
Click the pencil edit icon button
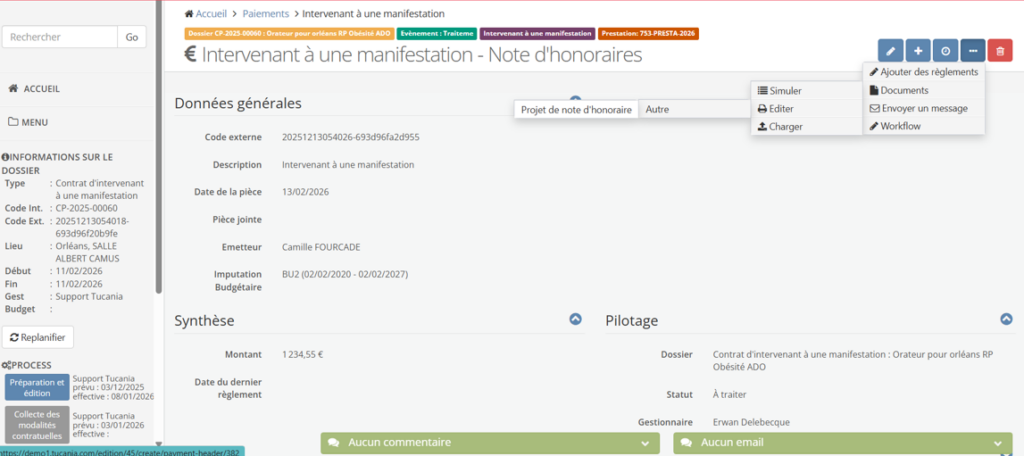pos(890,51)
